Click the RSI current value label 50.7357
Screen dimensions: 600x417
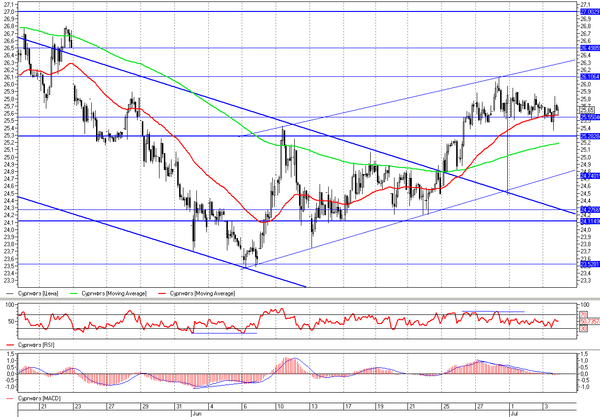point(590,321)
